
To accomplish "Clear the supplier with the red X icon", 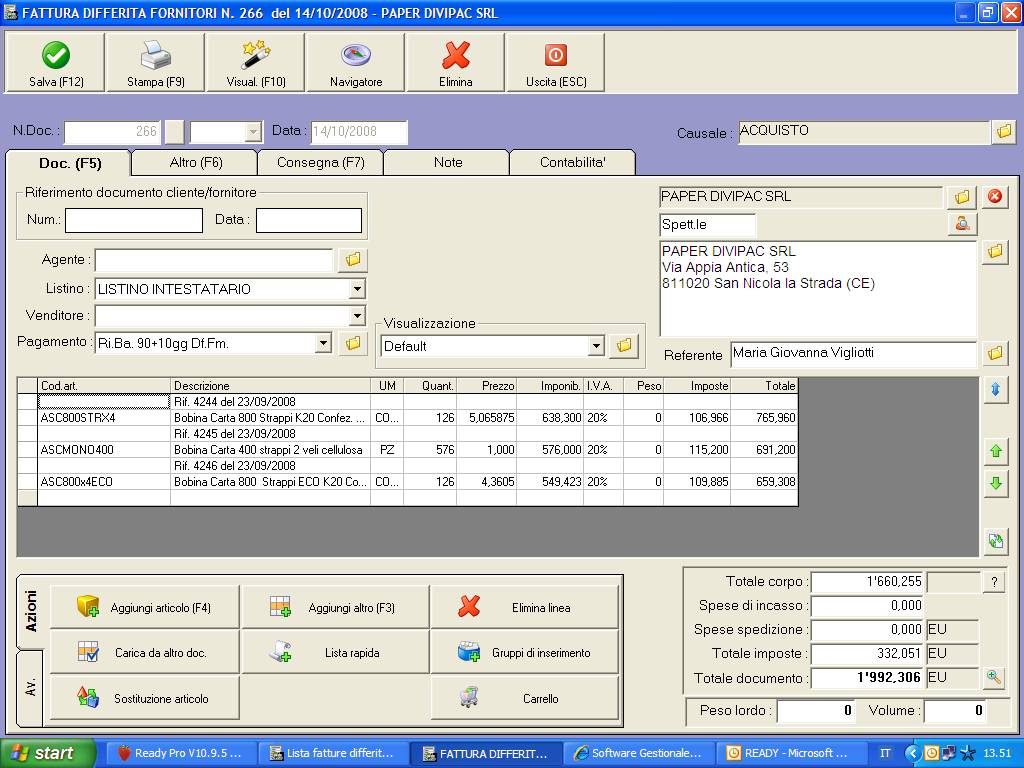I will (x=995, y=196).
